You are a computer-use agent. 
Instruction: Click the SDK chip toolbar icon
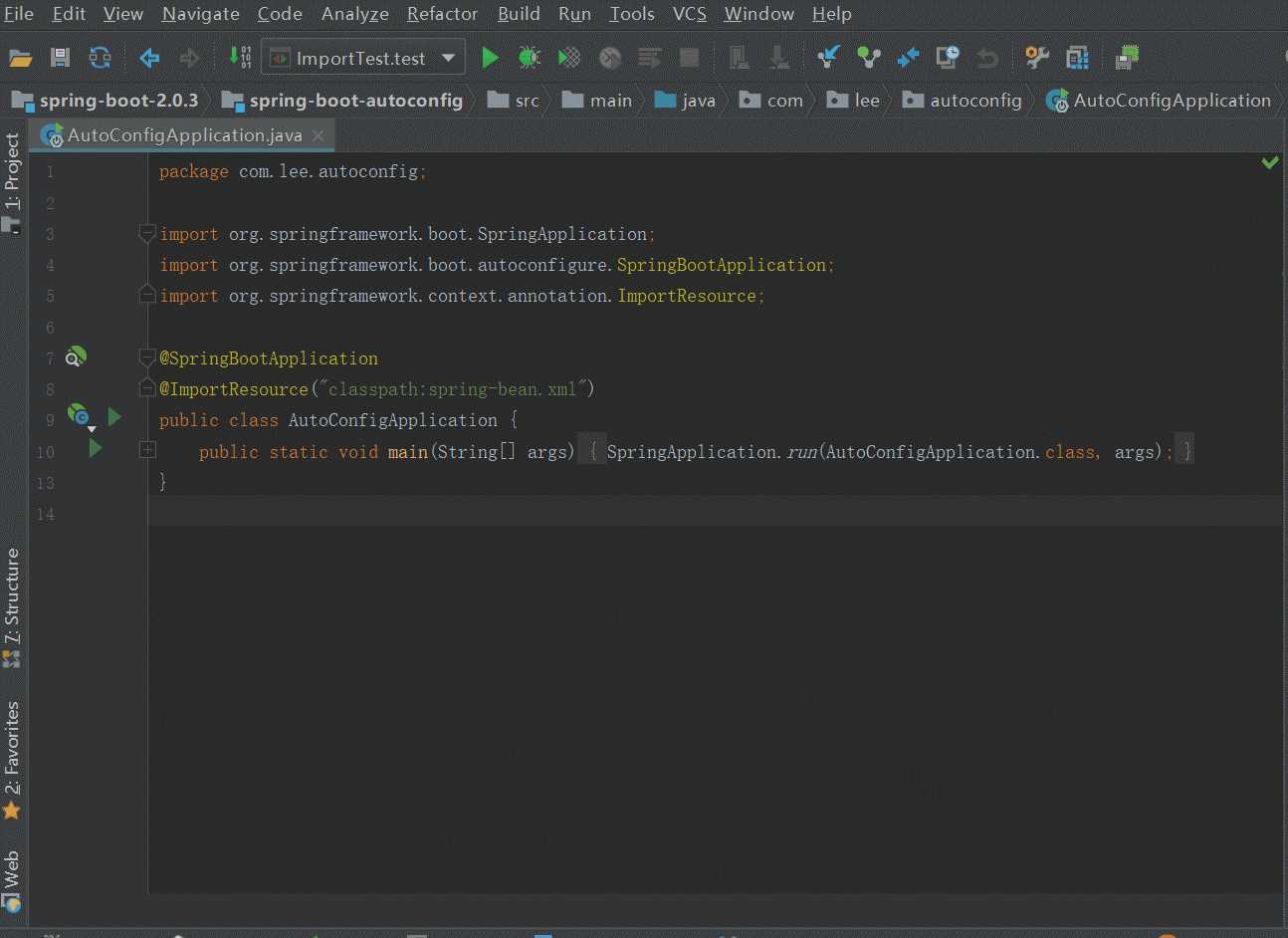(1127, 57)
